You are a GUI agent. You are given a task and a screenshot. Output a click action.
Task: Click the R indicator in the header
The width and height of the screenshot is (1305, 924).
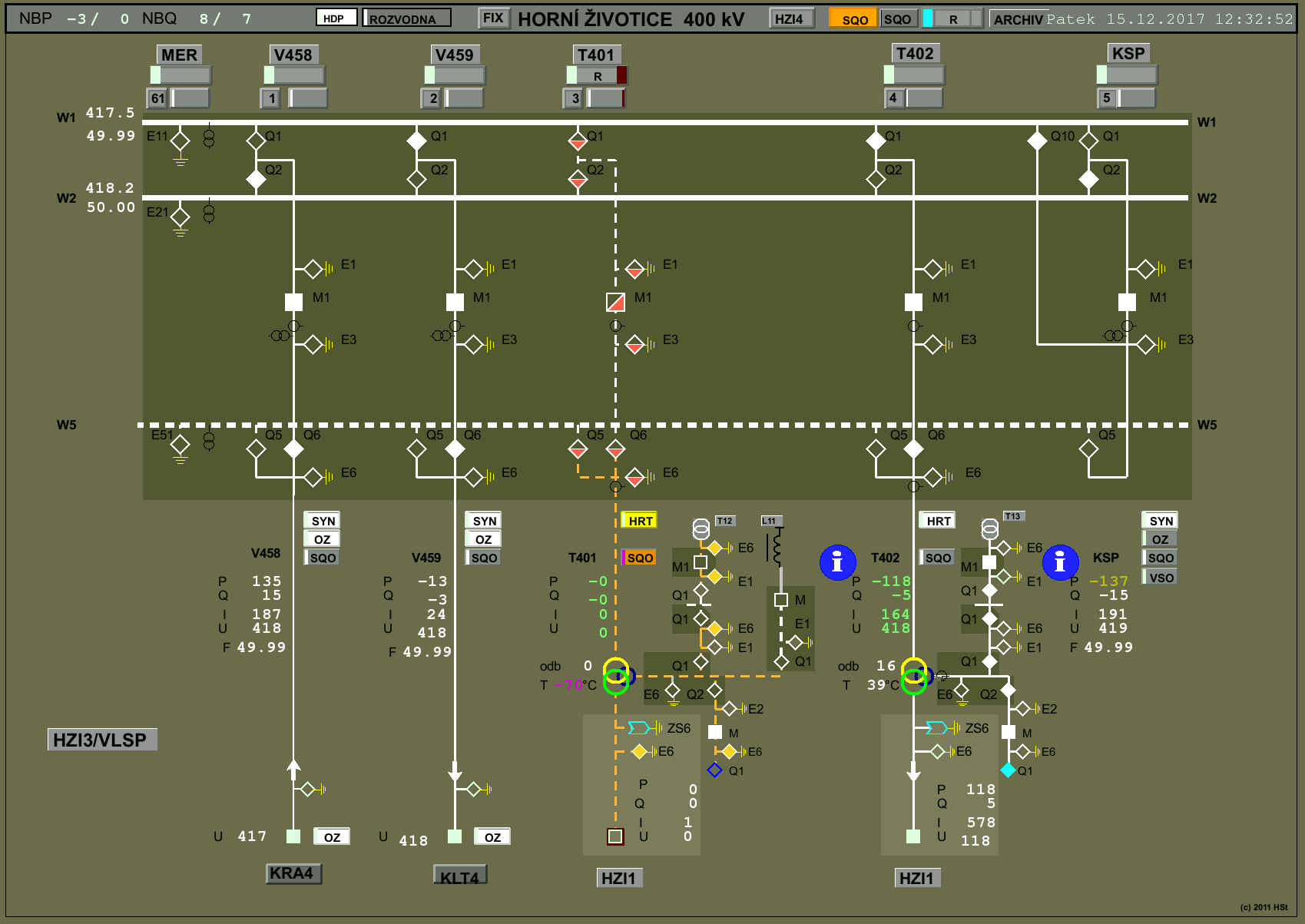(953, 18)
